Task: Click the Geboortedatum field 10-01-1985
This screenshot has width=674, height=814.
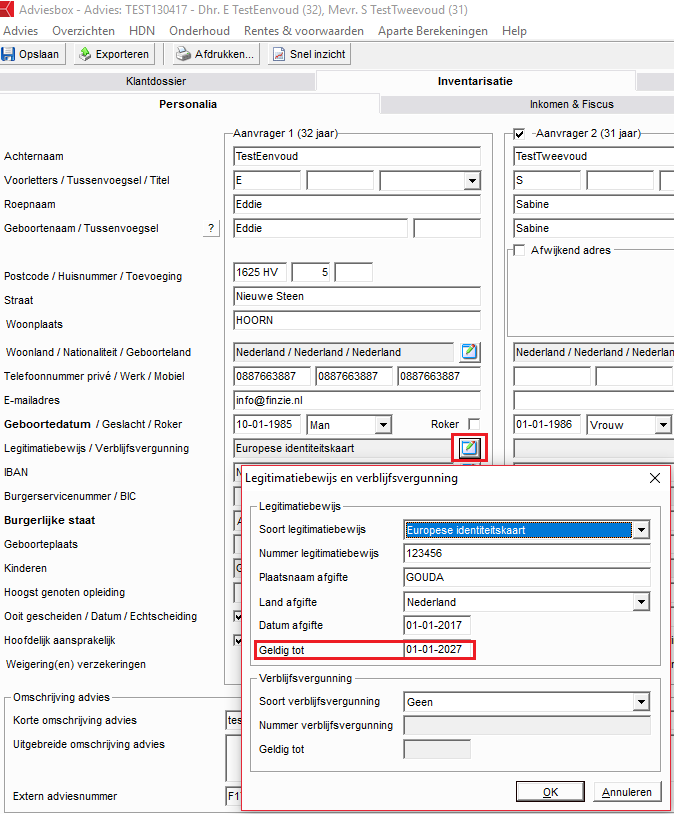Action: (267, 424)
